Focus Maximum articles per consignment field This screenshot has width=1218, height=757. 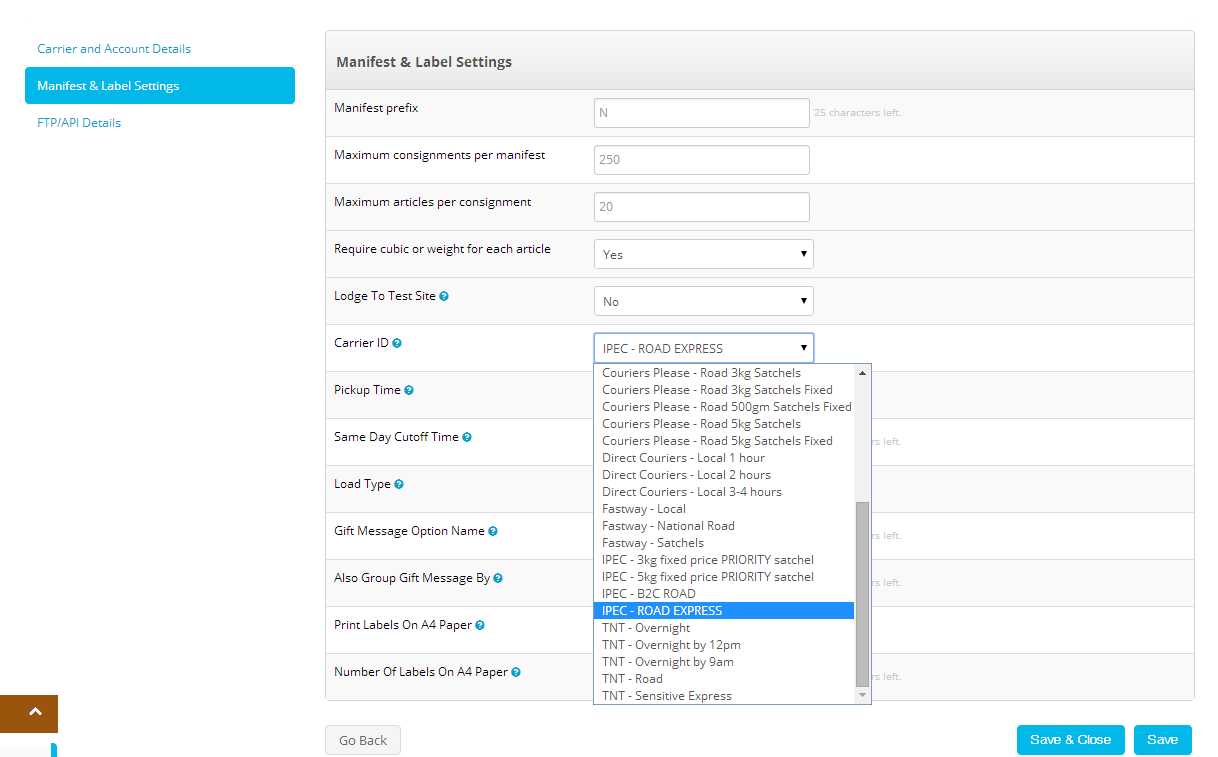[x=702, y=207]
